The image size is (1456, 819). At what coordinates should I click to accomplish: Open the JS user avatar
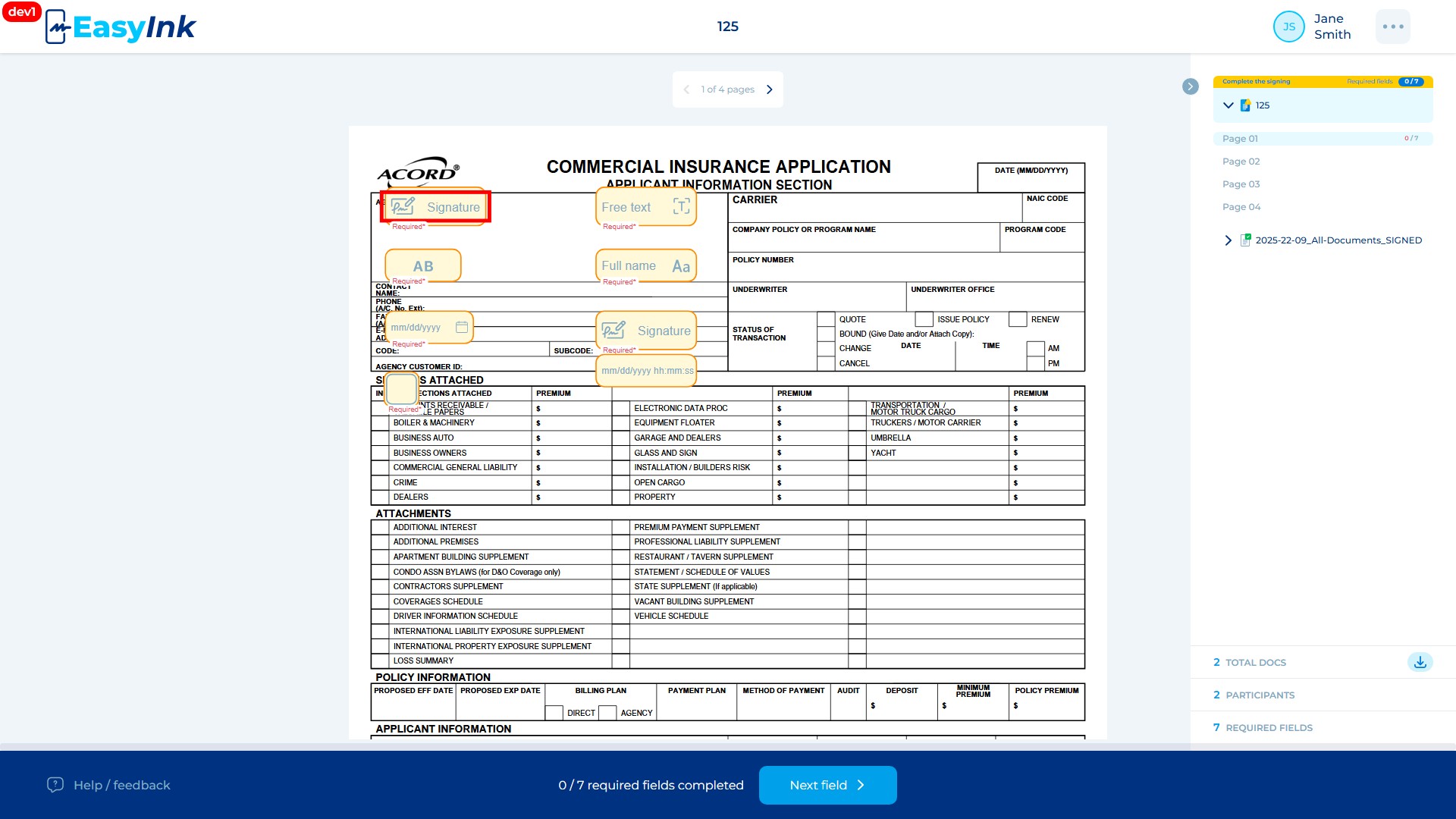click(1288, 27)
